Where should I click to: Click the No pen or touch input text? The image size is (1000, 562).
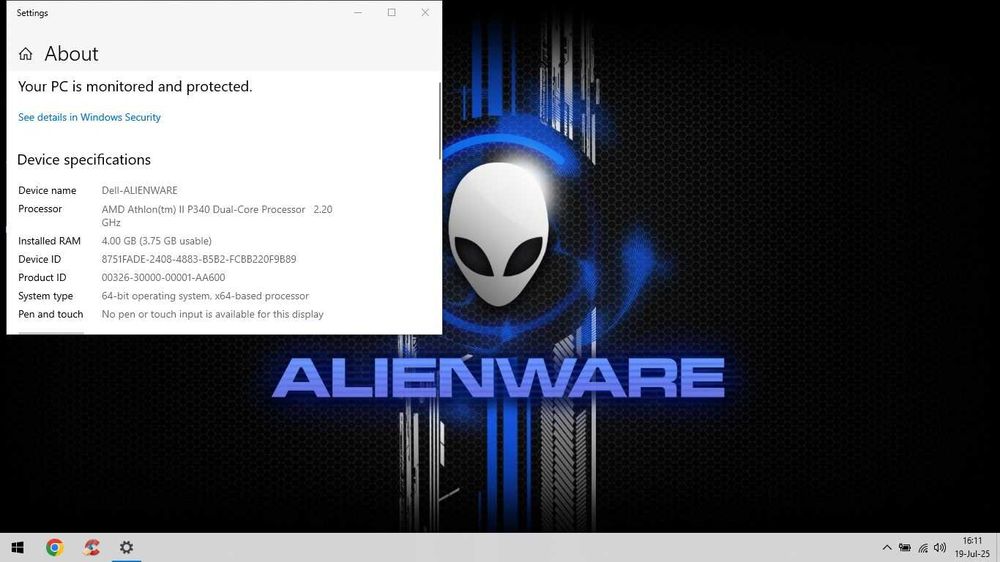(x=212, y=314)
